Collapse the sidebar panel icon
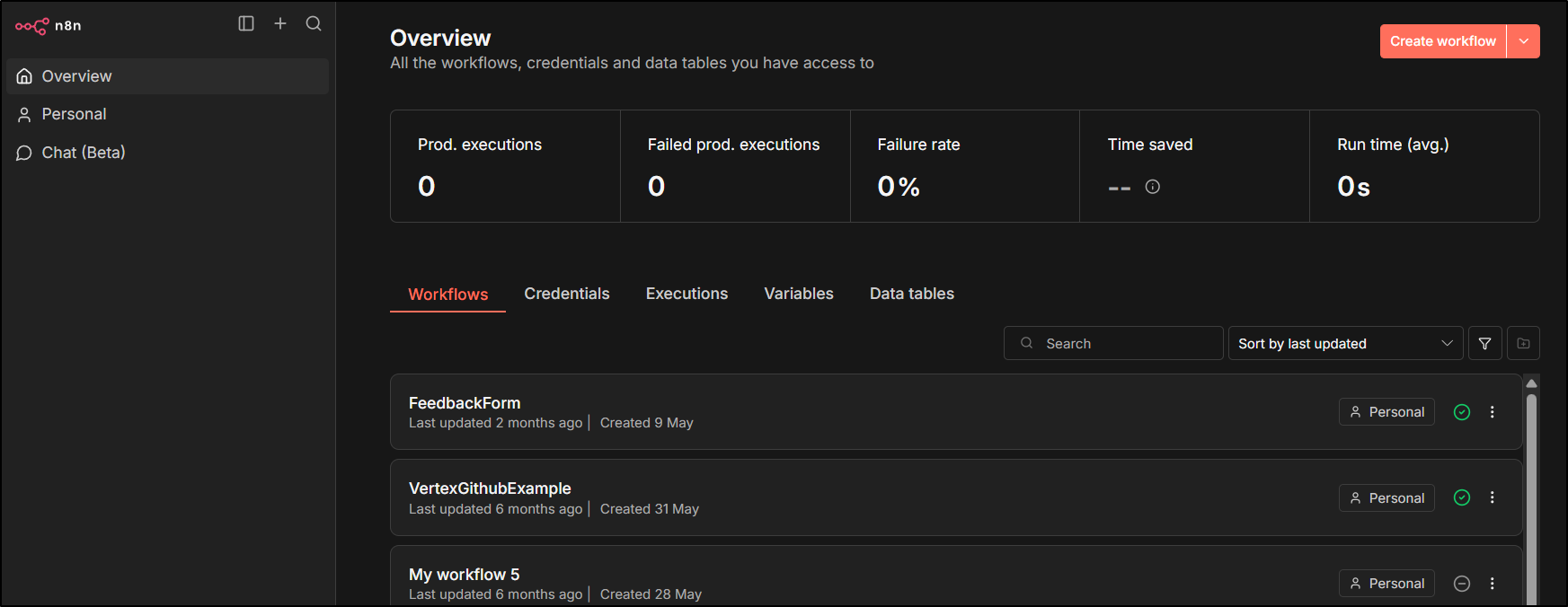The height and width of the screenshot is (607, 1568). tap(246, 23)
